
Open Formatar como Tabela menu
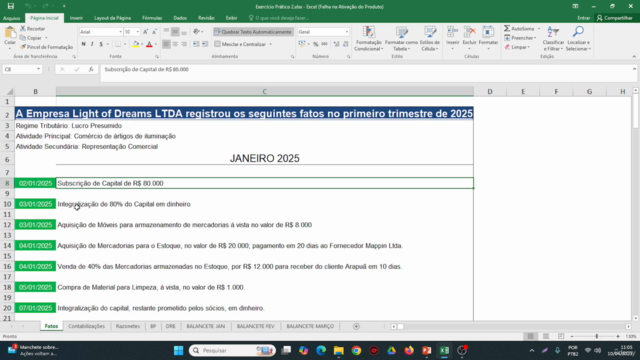point(401,38)
